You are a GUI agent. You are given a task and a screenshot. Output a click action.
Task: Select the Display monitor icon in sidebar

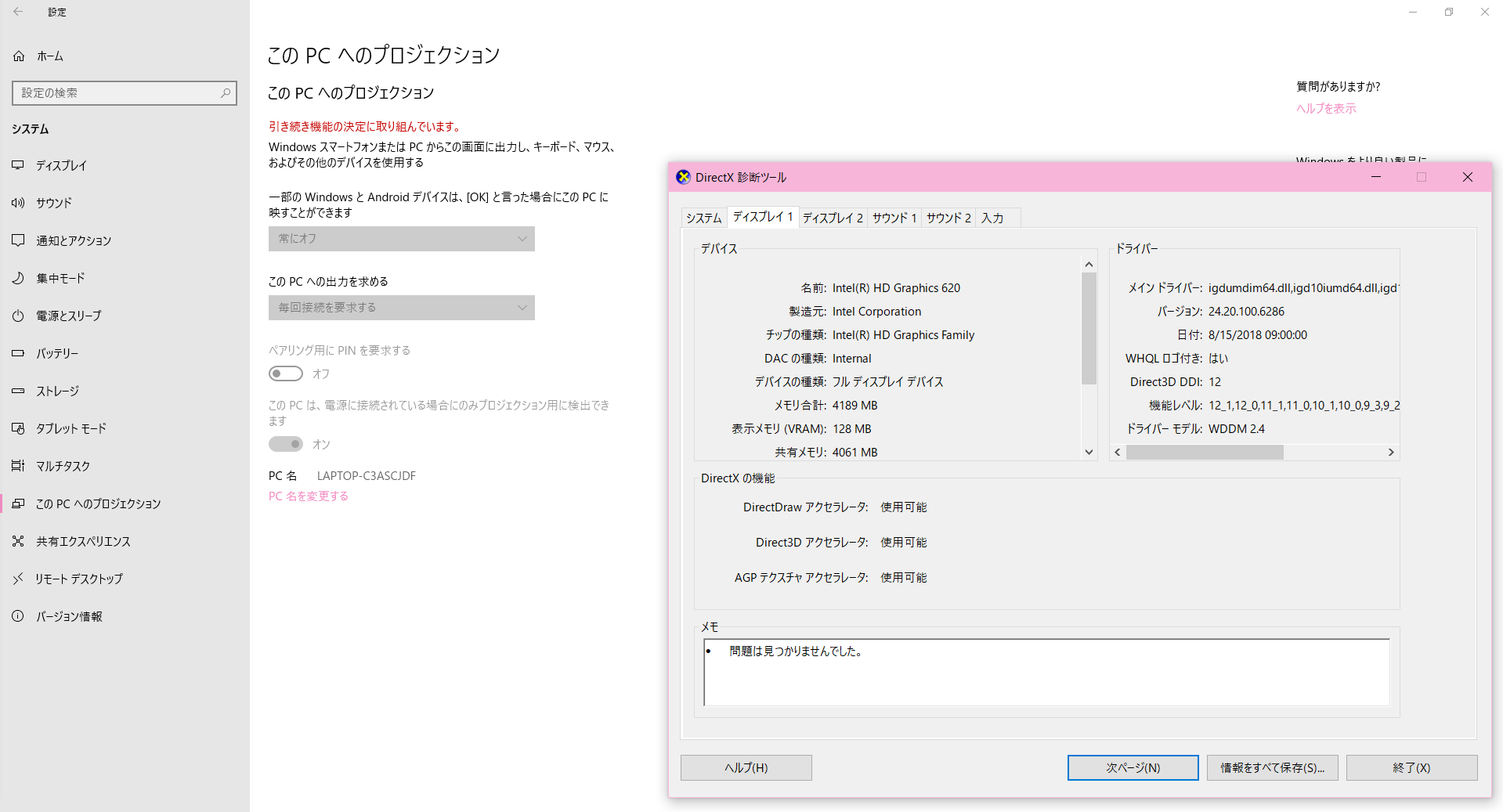point(18,165)
